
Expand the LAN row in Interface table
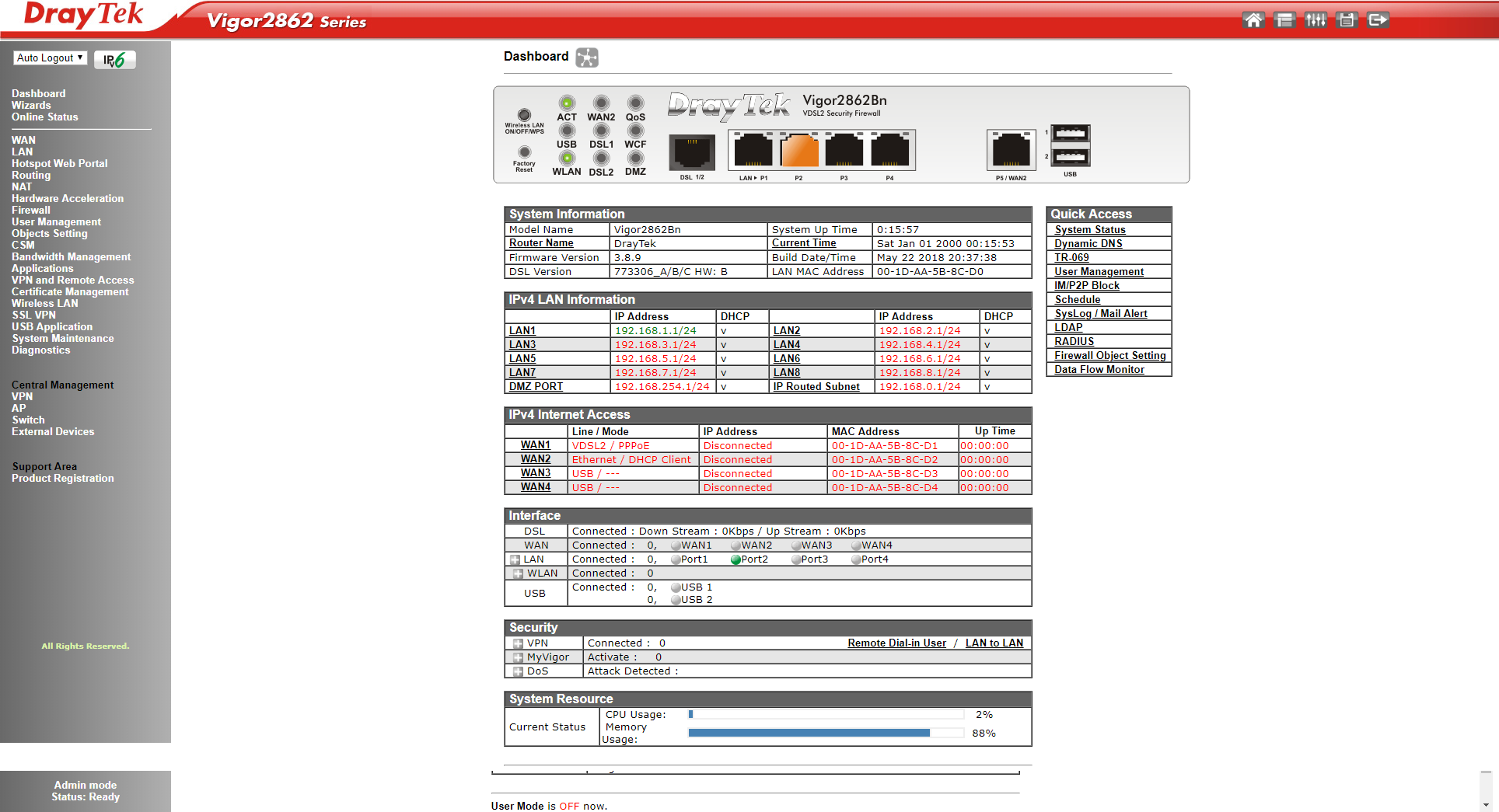515,559
